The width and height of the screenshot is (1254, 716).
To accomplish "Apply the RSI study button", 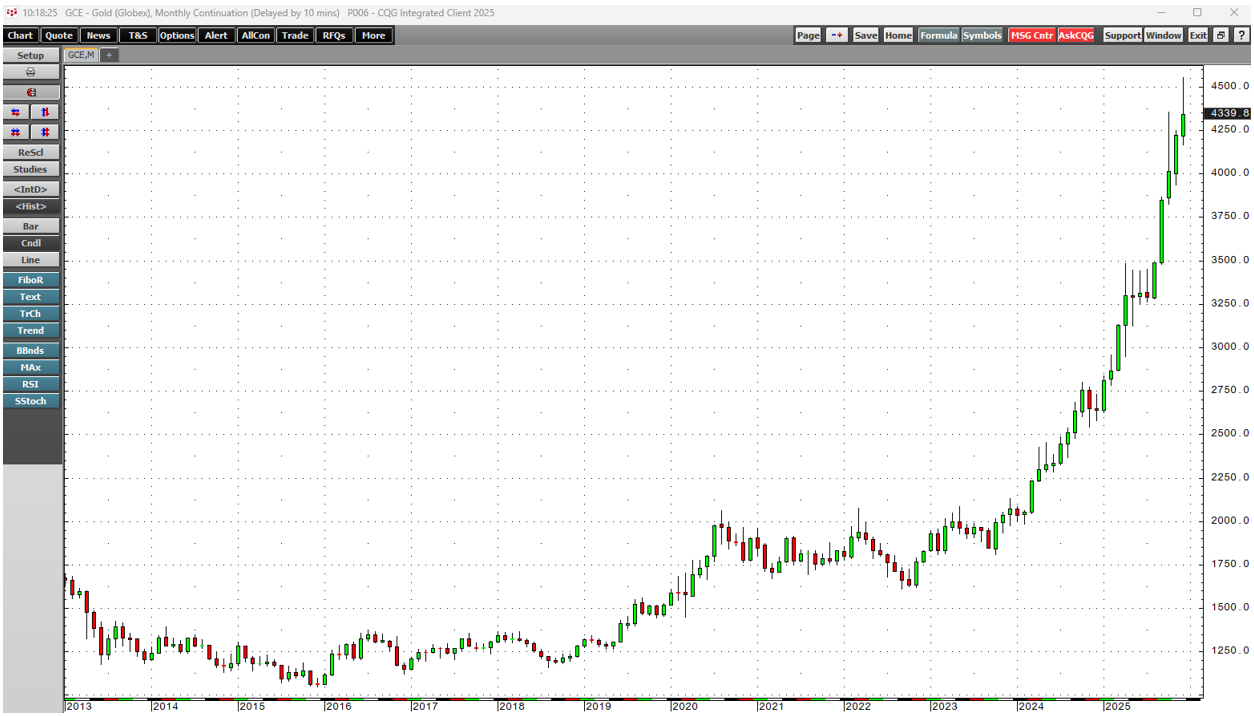I will coord(31,385).
